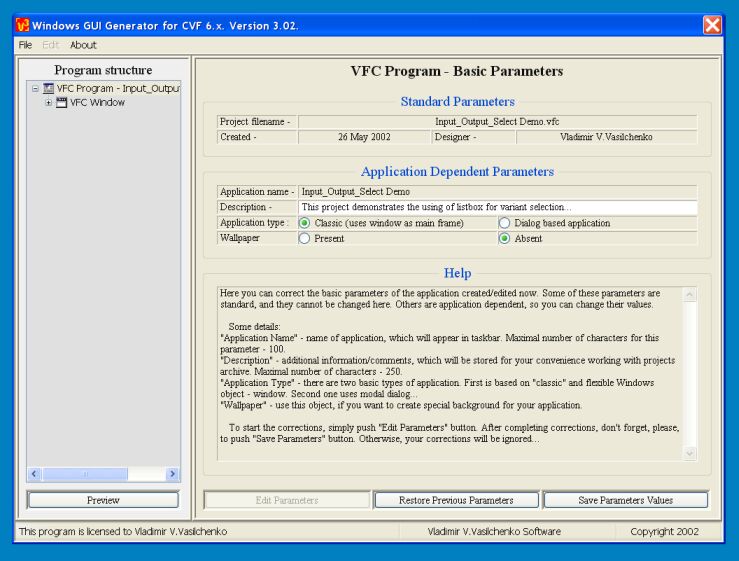Click 'Copyright 2002' in status bar
Viewport: 739px width, 561px height.
click(664, 531)
